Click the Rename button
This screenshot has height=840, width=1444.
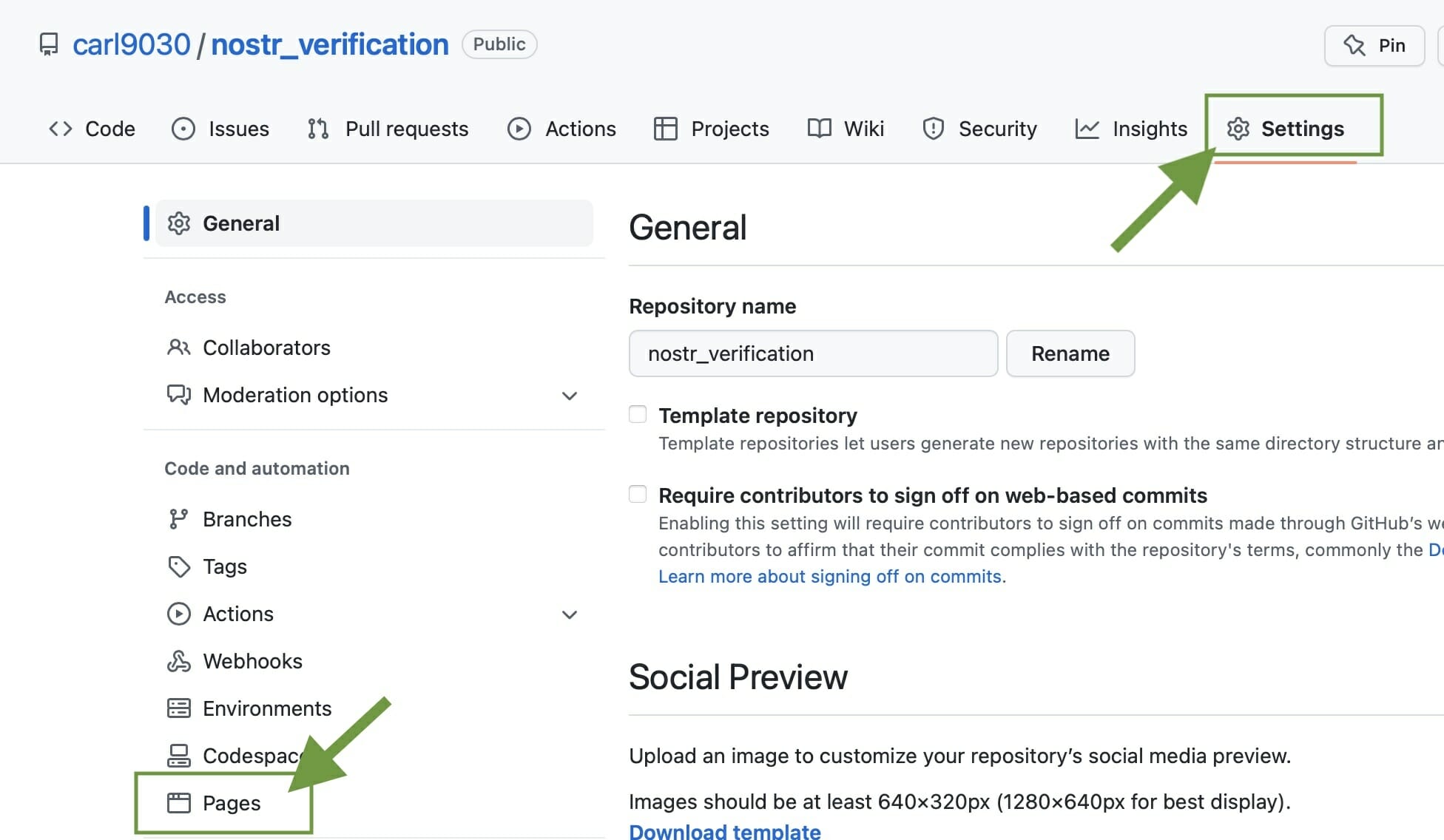click(1070, 353)
